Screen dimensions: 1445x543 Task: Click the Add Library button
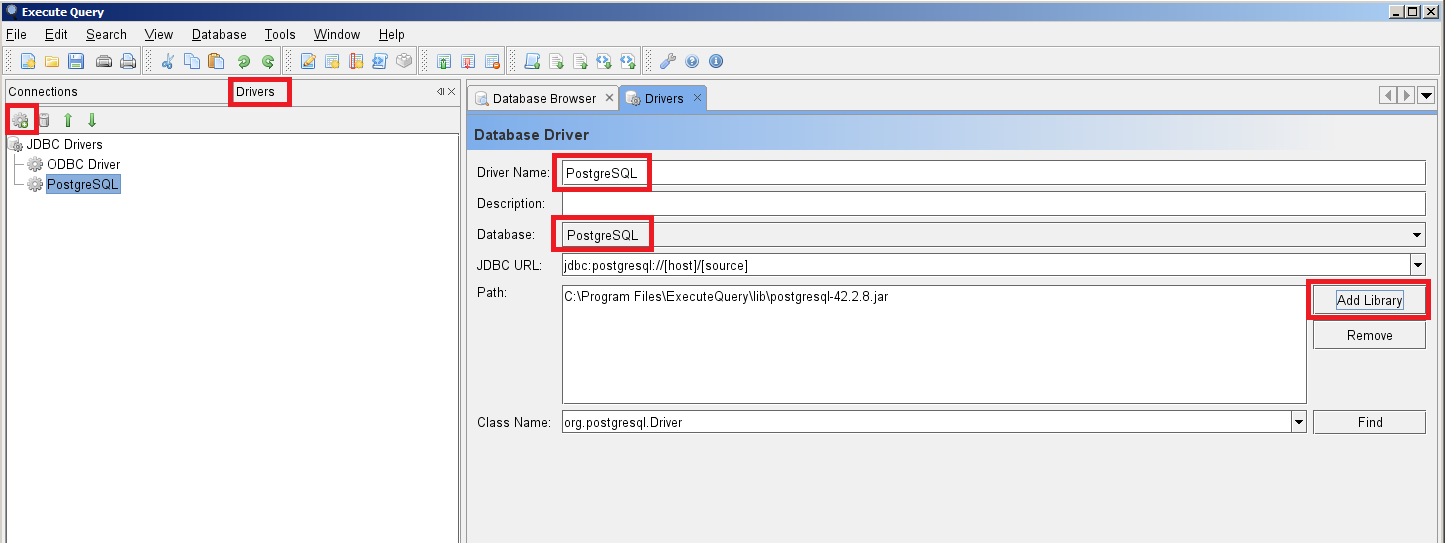tap(1369, 300)
